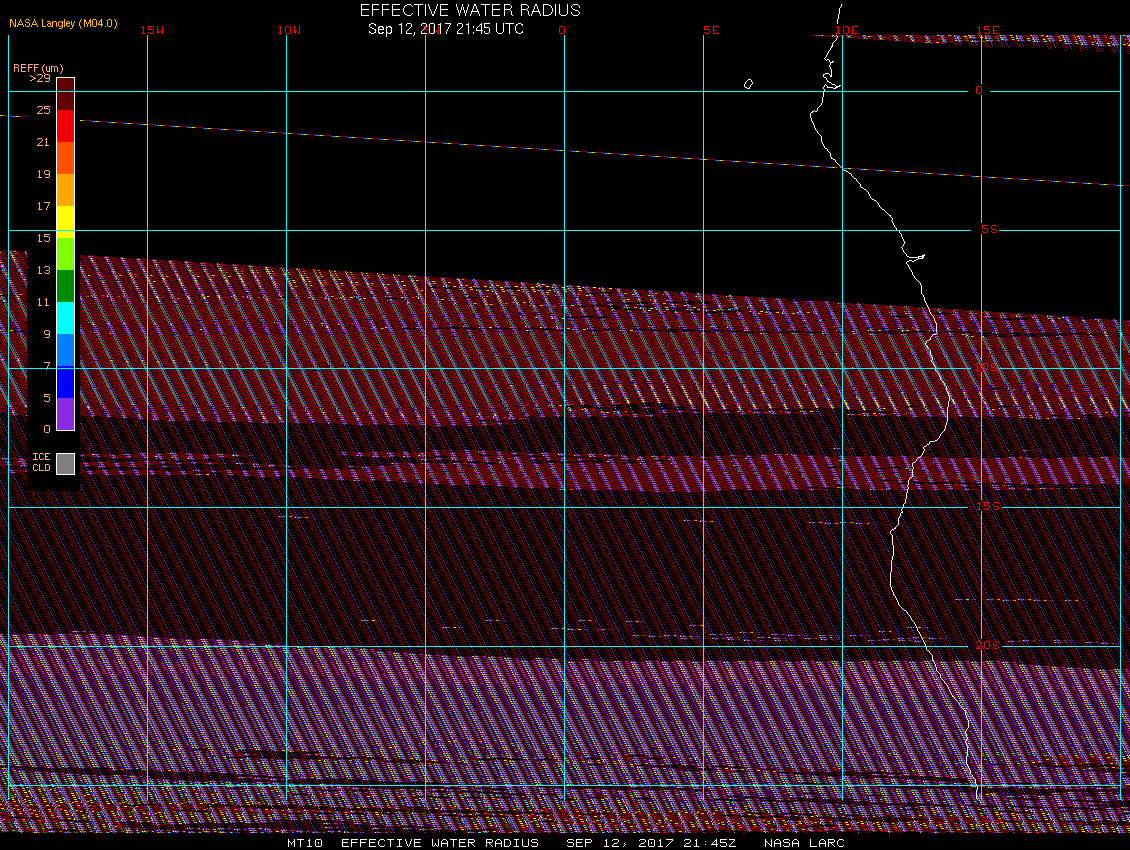Select the '>29' legend value
This screenshot has width=1130, height=850.
(40, 78)
